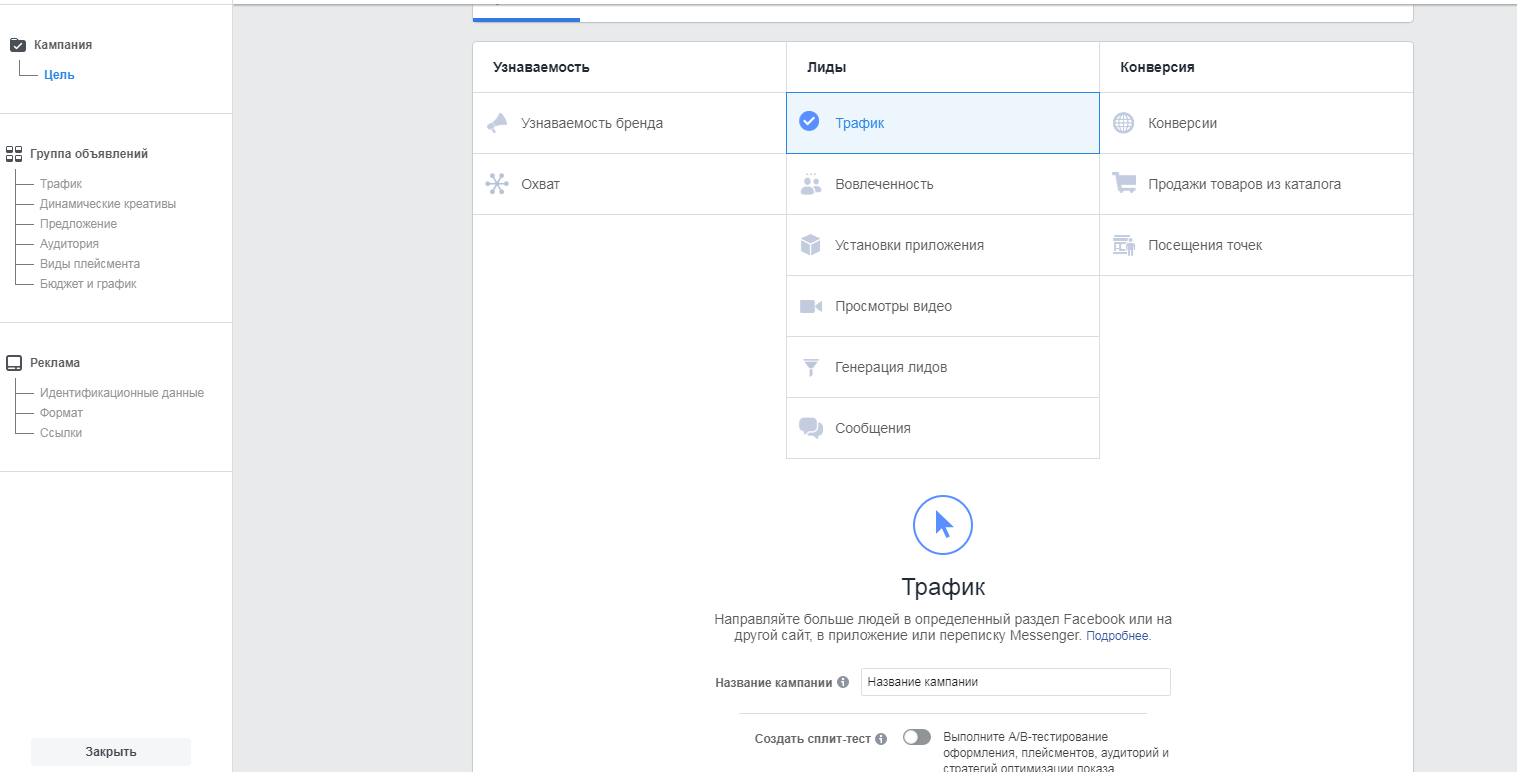This screenshot has width=1517, height=772.
Task: Open Аудитория in the ad set tree
Action: coord(69,244)
